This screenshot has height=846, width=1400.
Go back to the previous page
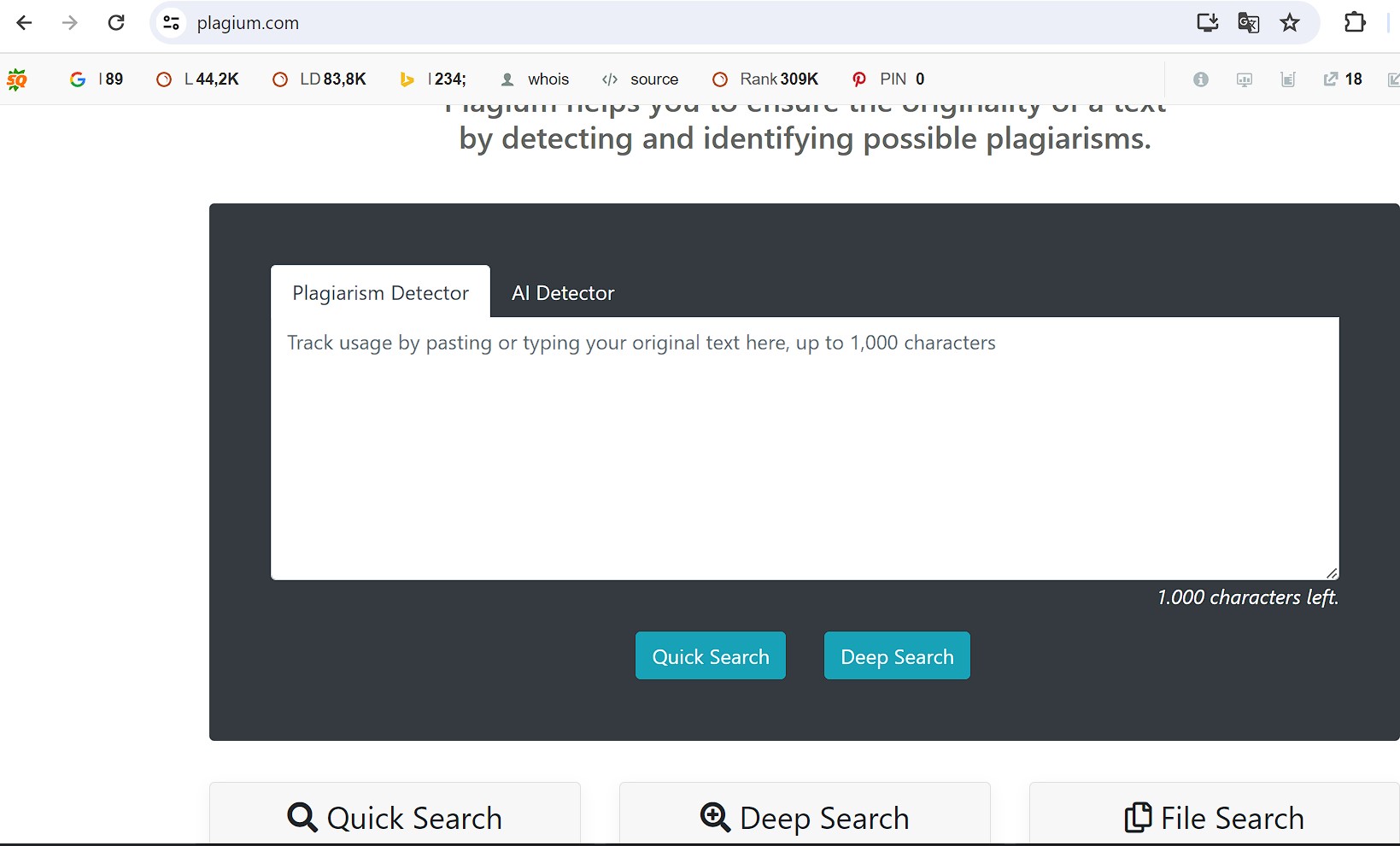pos(24,23)
